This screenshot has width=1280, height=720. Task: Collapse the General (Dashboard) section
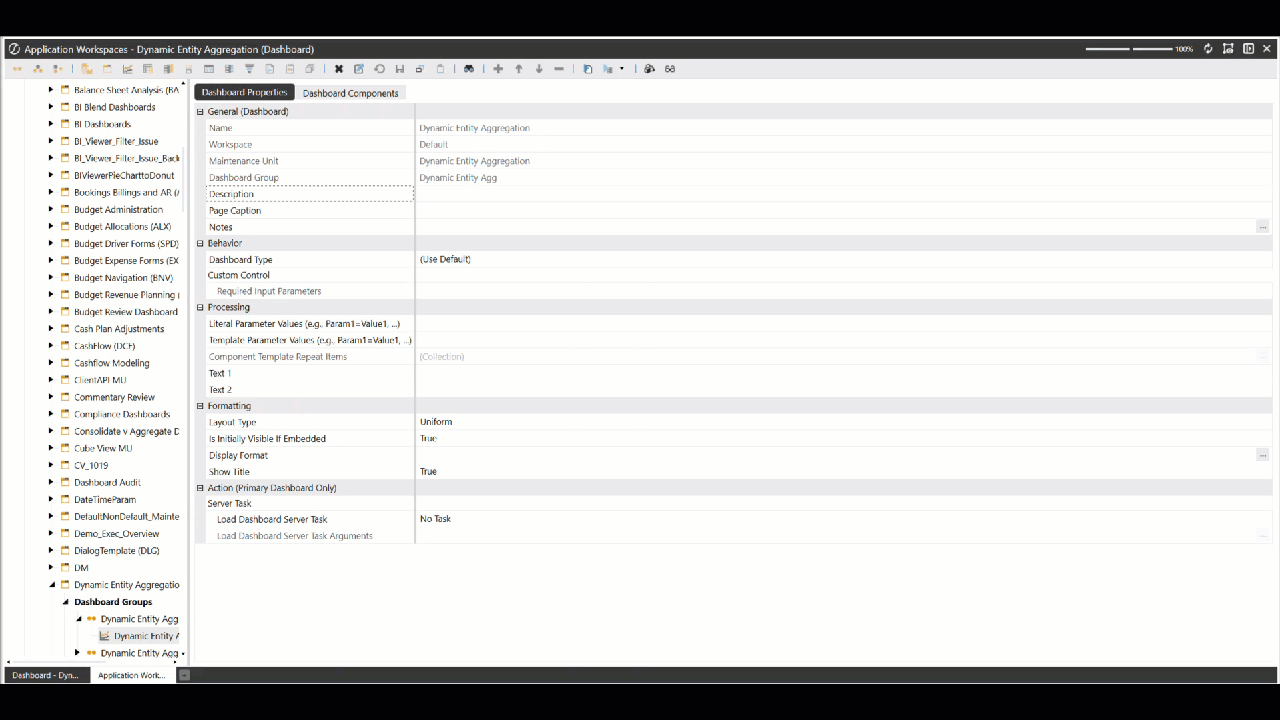(200, 112)
